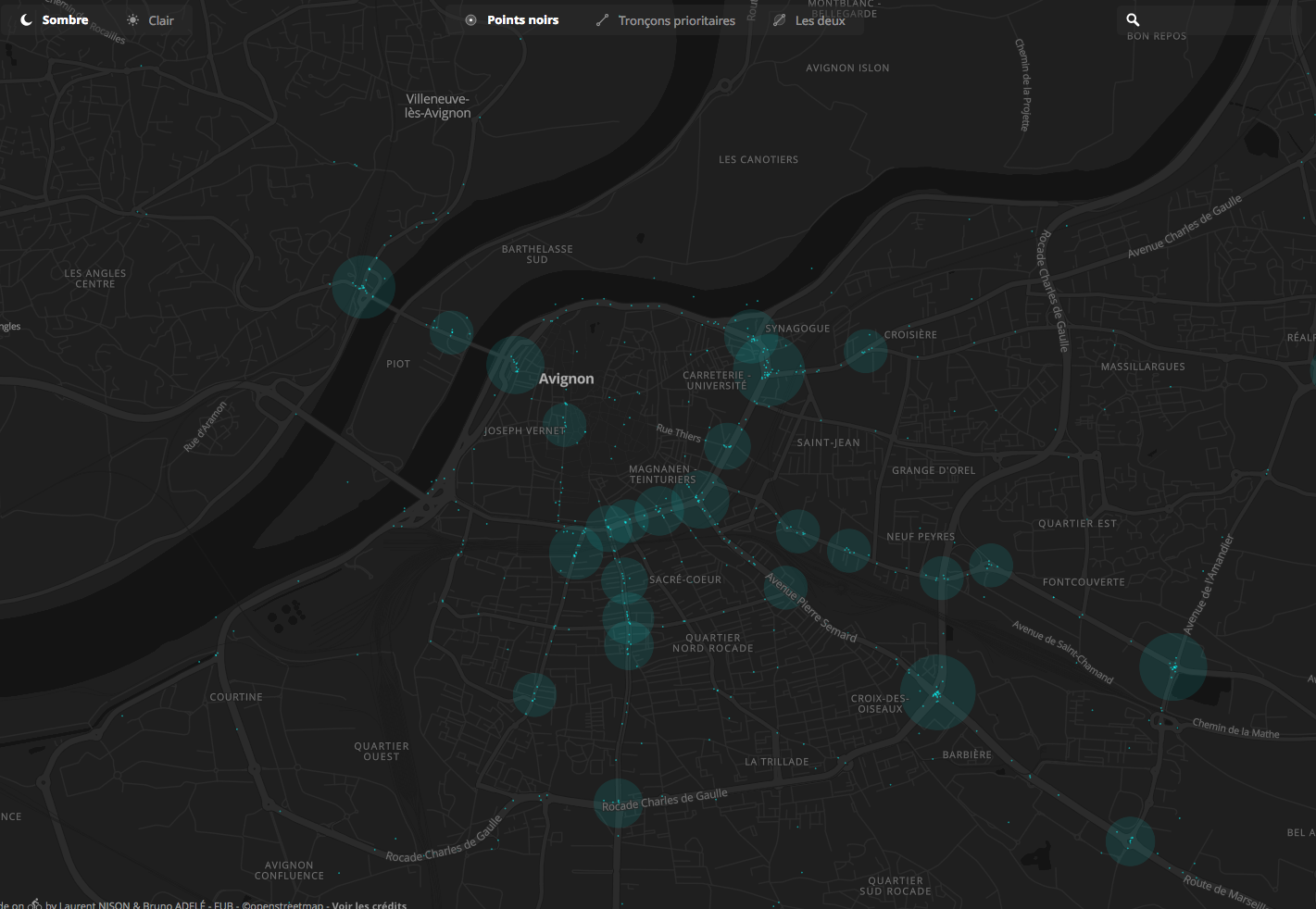Click the AVIGNON ISLON label

[847, 68]
